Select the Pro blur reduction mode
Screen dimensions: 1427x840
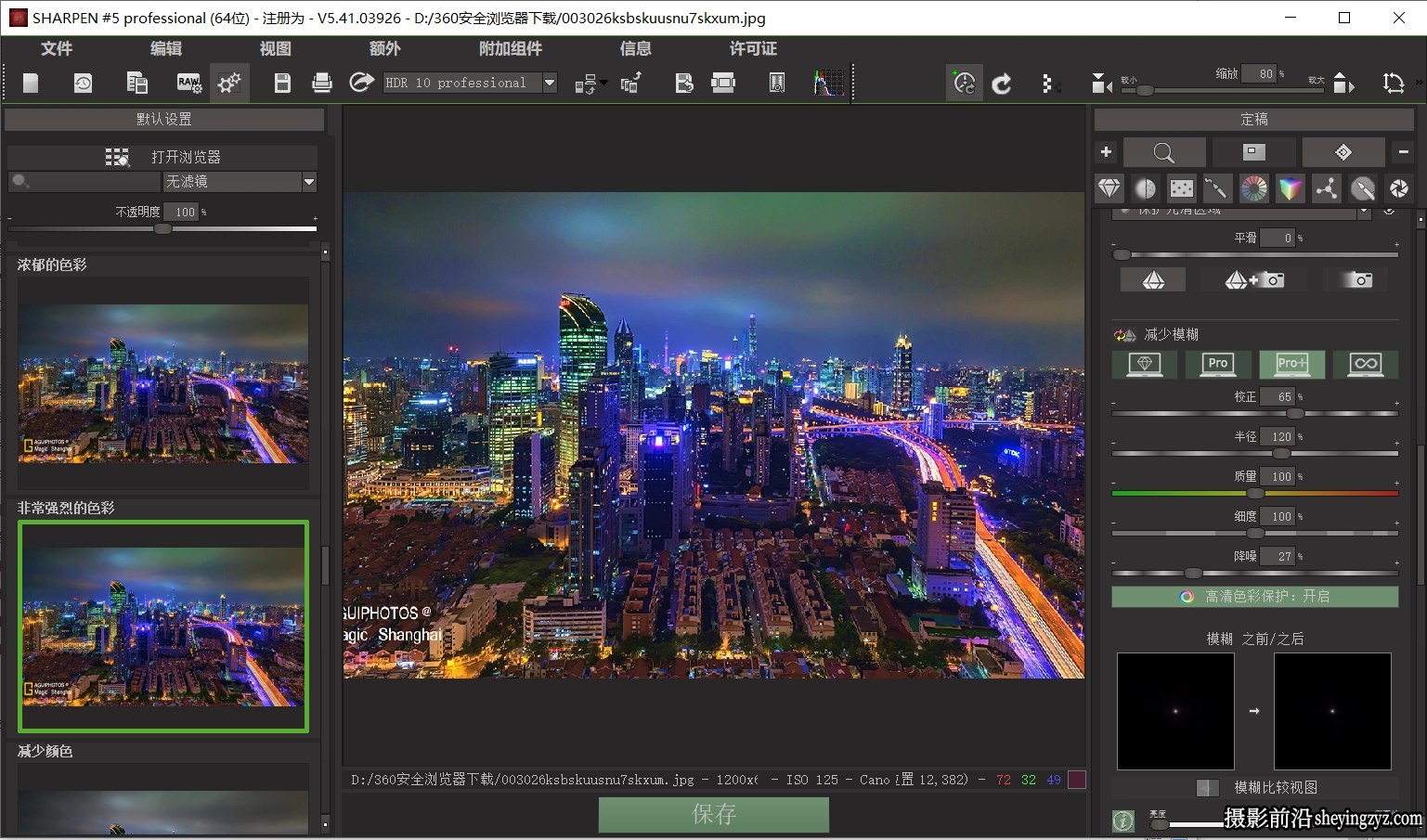(x=1218, y=364)
